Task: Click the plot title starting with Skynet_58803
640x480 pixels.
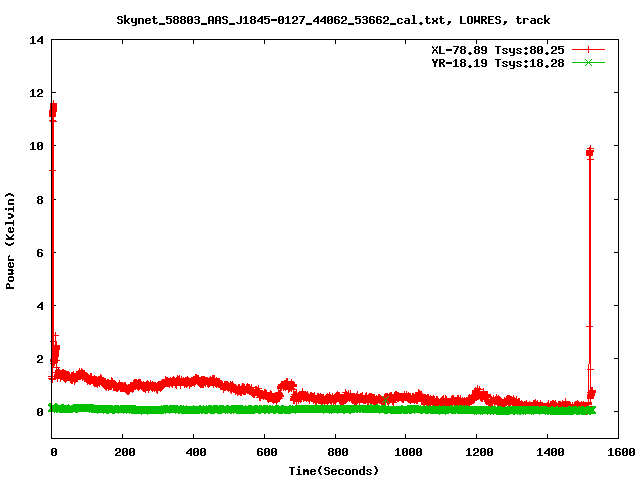Action: [333, 20]
